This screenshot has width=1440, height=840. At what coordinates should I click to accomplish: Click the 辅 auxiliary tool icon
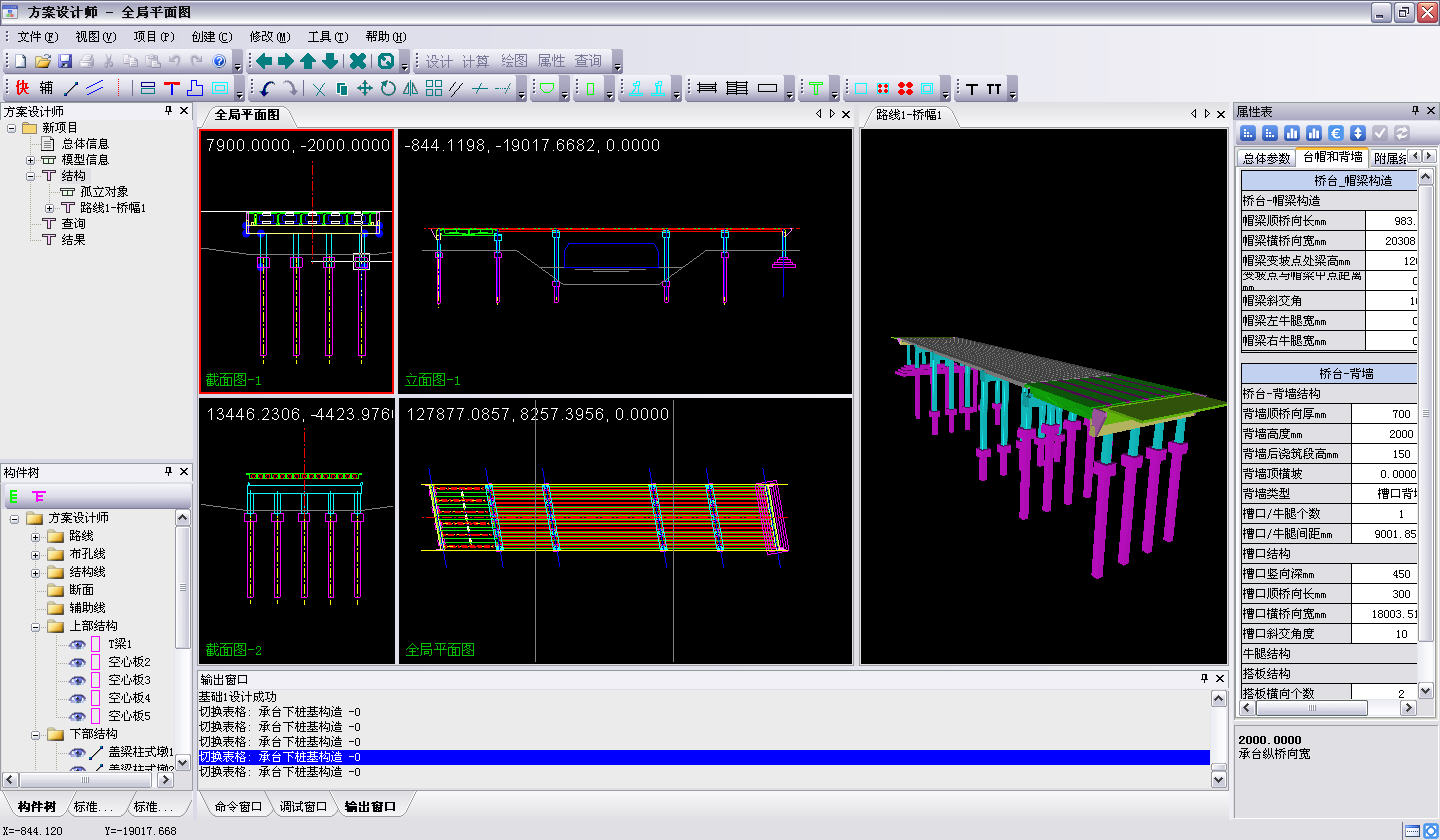click(46, 88)
